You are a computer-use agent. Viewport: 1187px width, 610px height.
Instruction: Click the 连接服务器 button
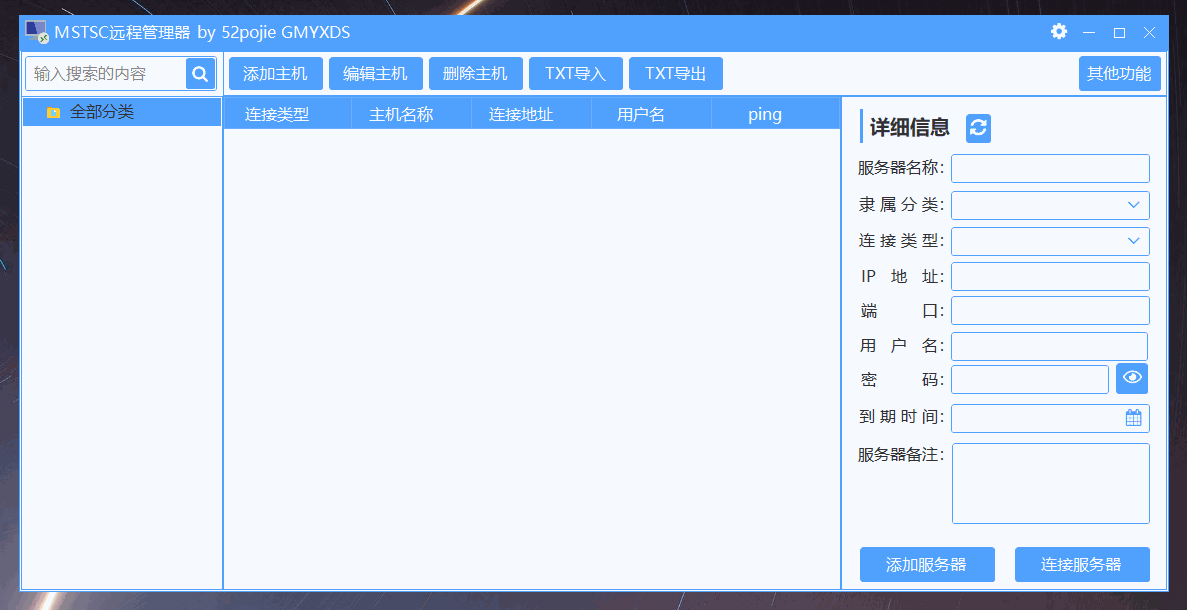pos(1082,564)
